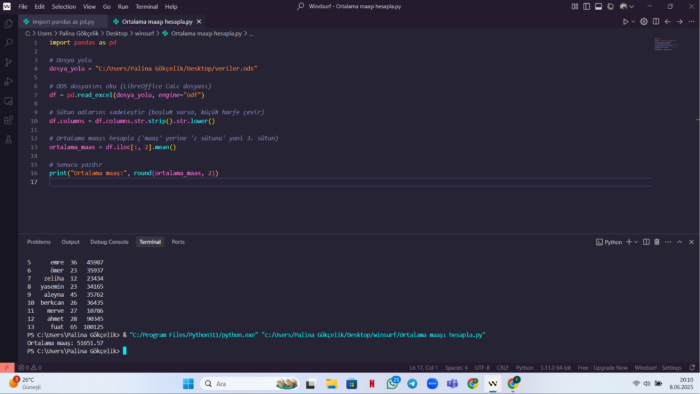Image resolution: width=700 pixels, height=394 pixels.
Task: Click Free - Upgrade Now in status bar
Action: [x=603, y=368]
